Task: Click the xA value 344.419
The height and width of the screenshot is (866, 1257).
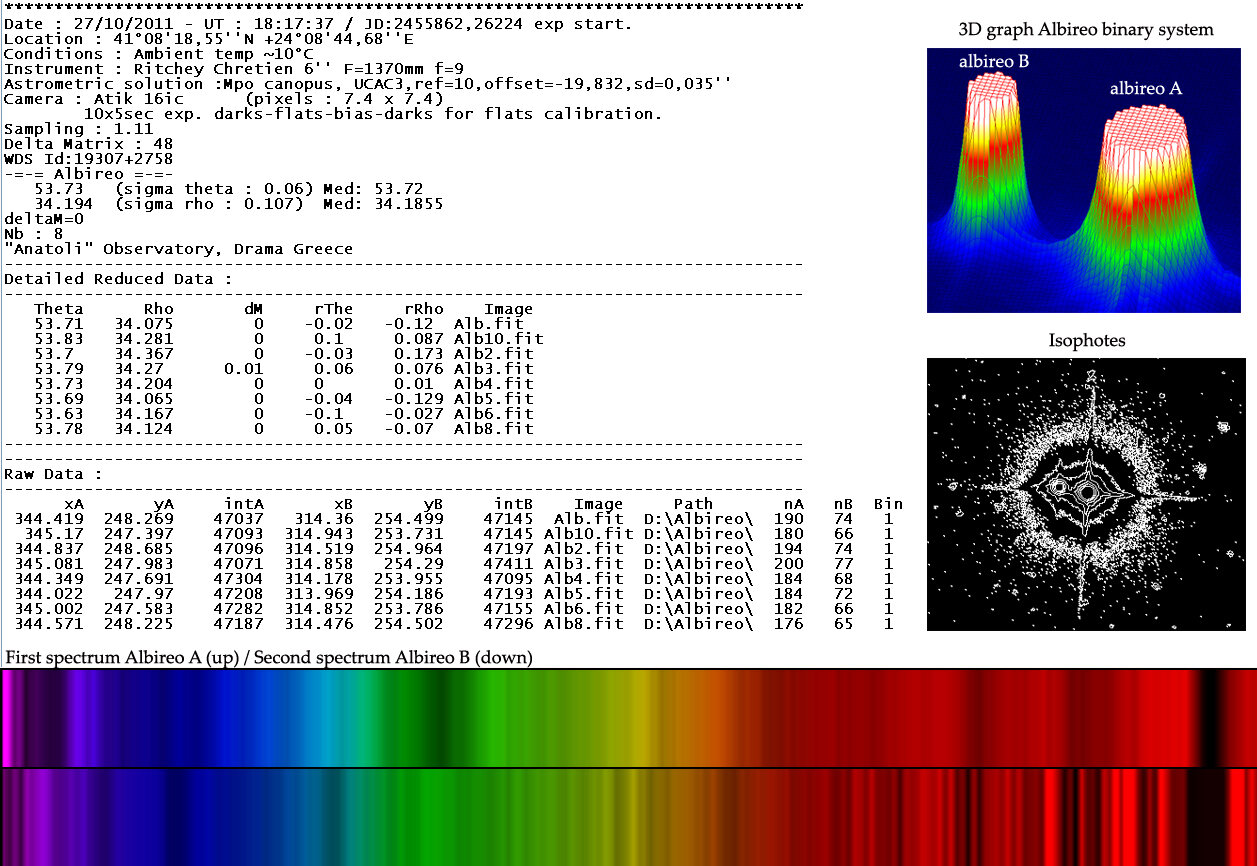Action: [x=49, y=519]
